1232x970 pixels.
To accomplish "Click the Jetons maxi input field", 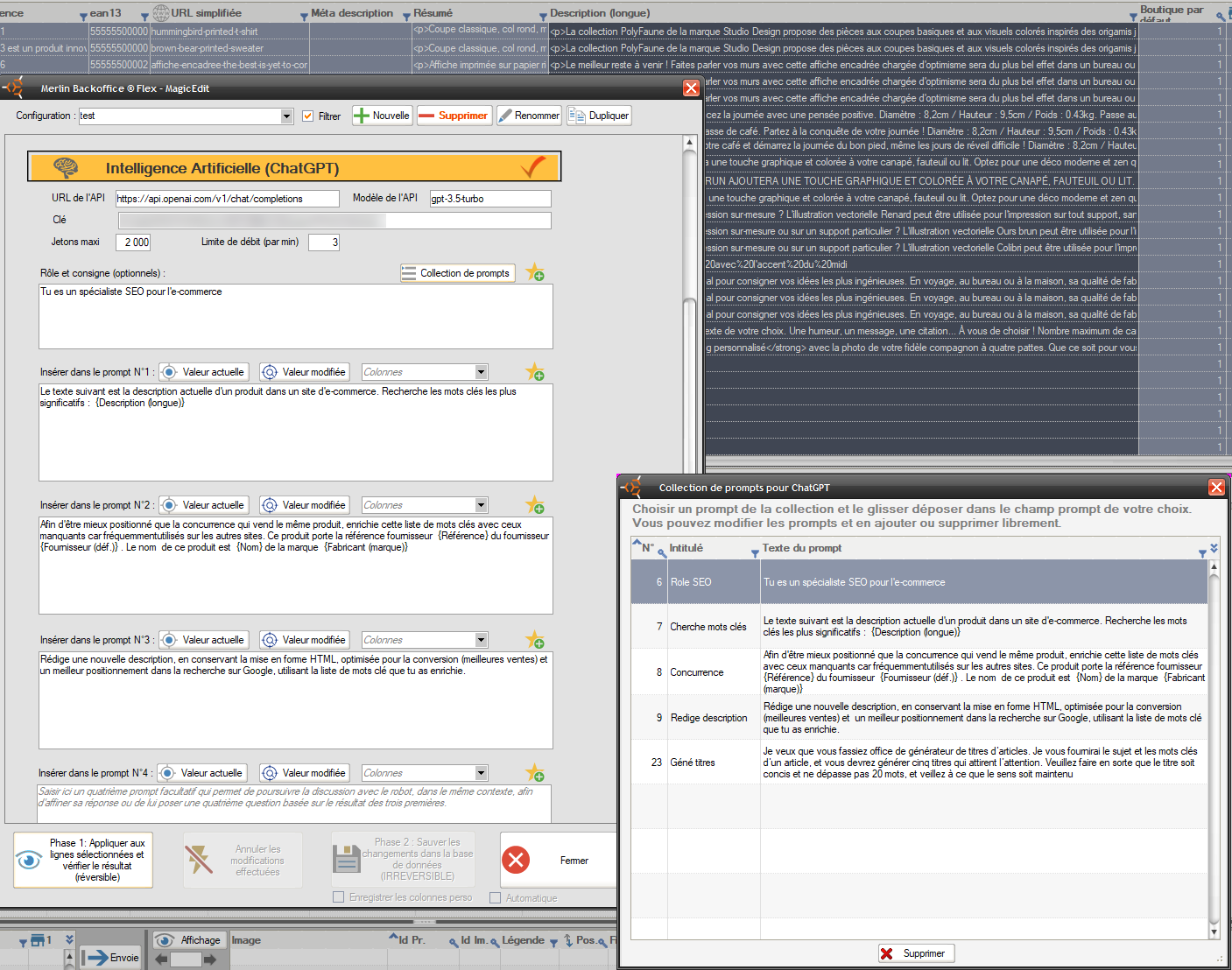I will [133, 242].
